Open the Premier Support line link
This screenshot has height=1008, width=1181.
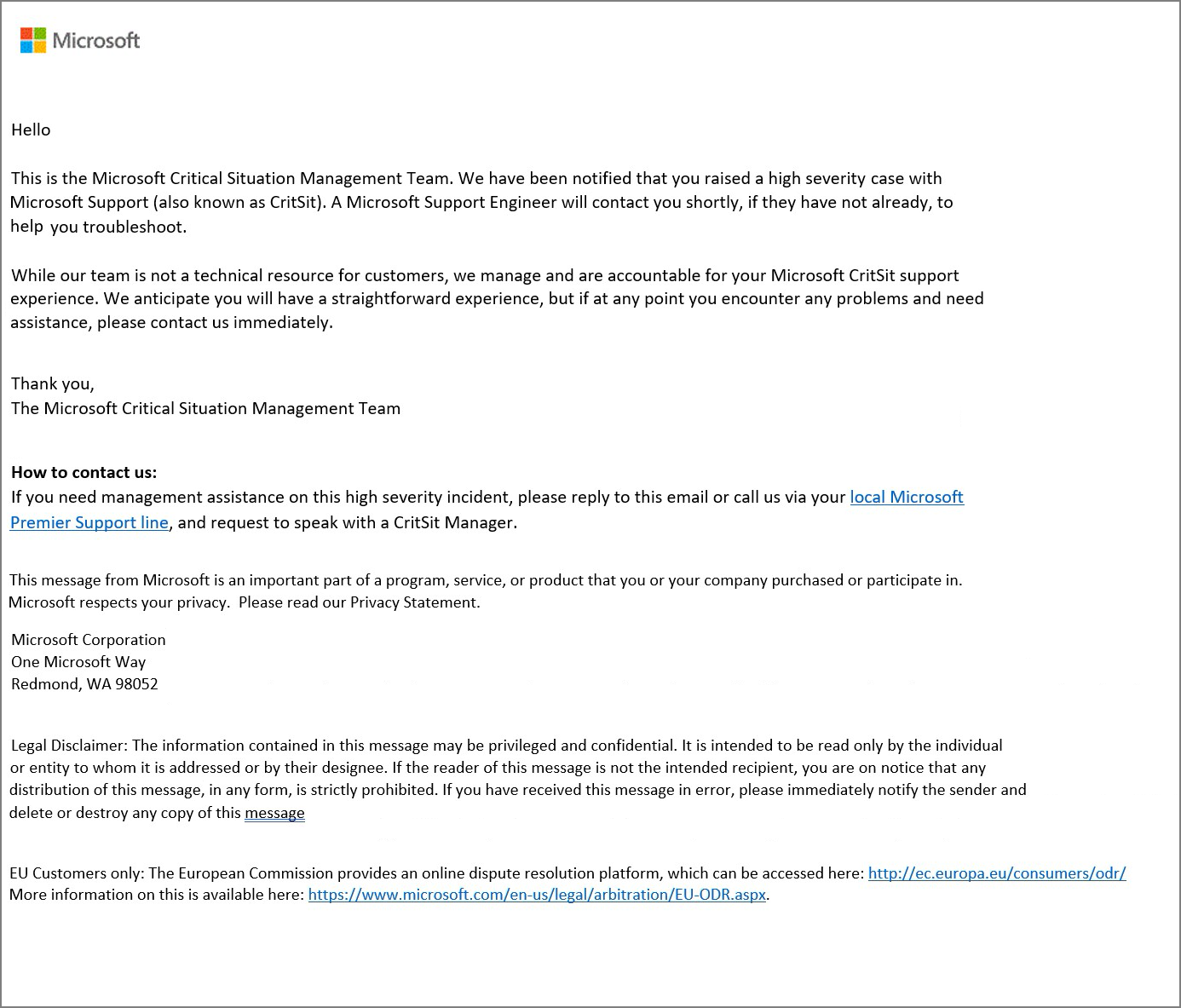(89, 522)
